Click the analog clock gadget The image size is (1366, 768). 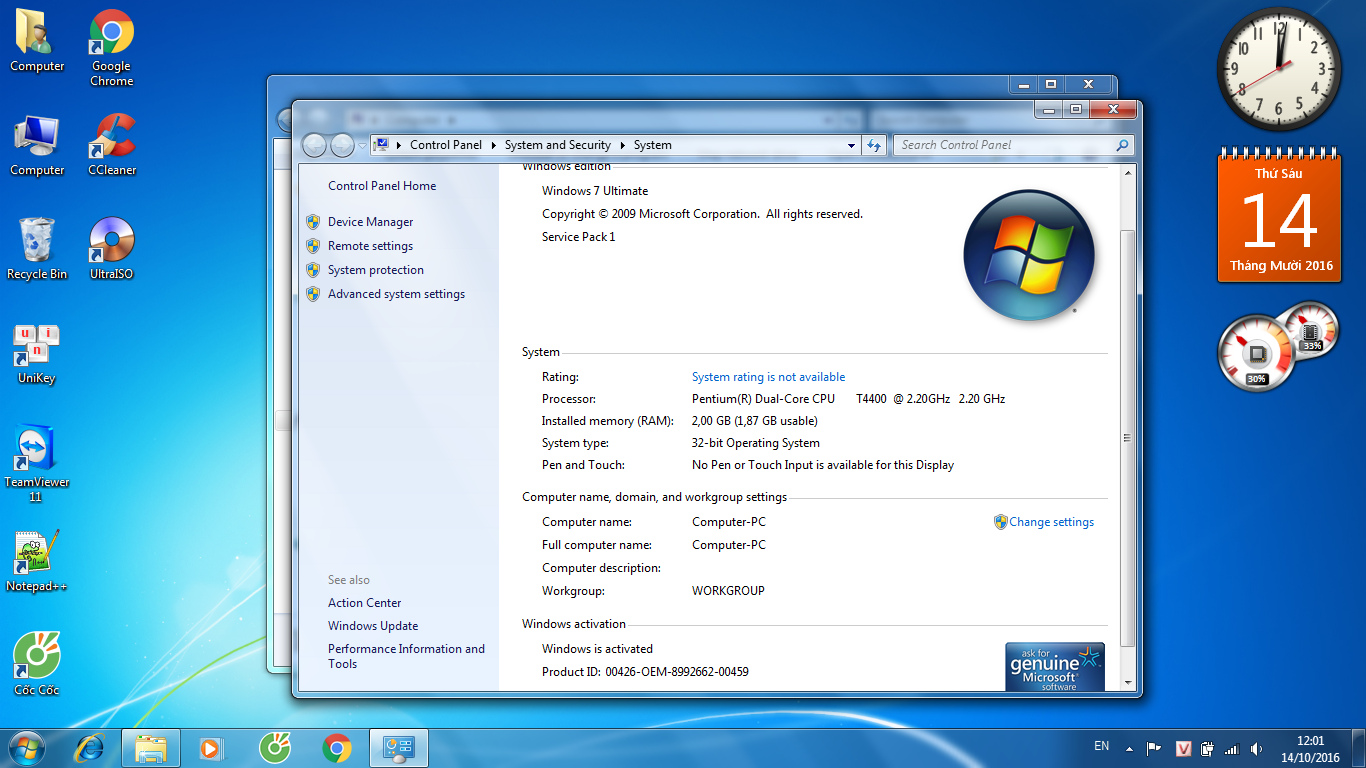pos(1279,69)
